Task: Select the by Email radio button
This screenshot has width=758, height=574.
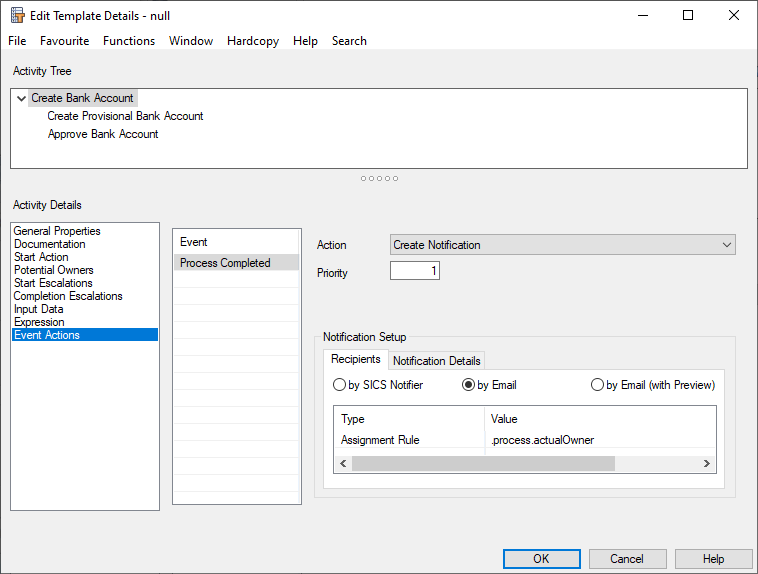Action: [468, 385]
